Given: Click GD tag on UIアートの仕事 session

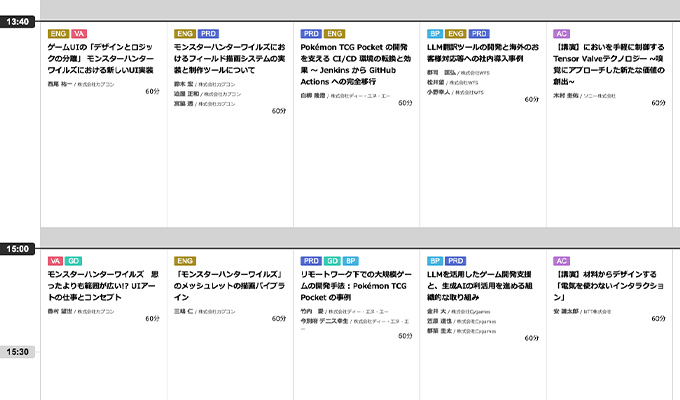Looking at the screenshot, I should pyautogui.click(x=73, y=261).
